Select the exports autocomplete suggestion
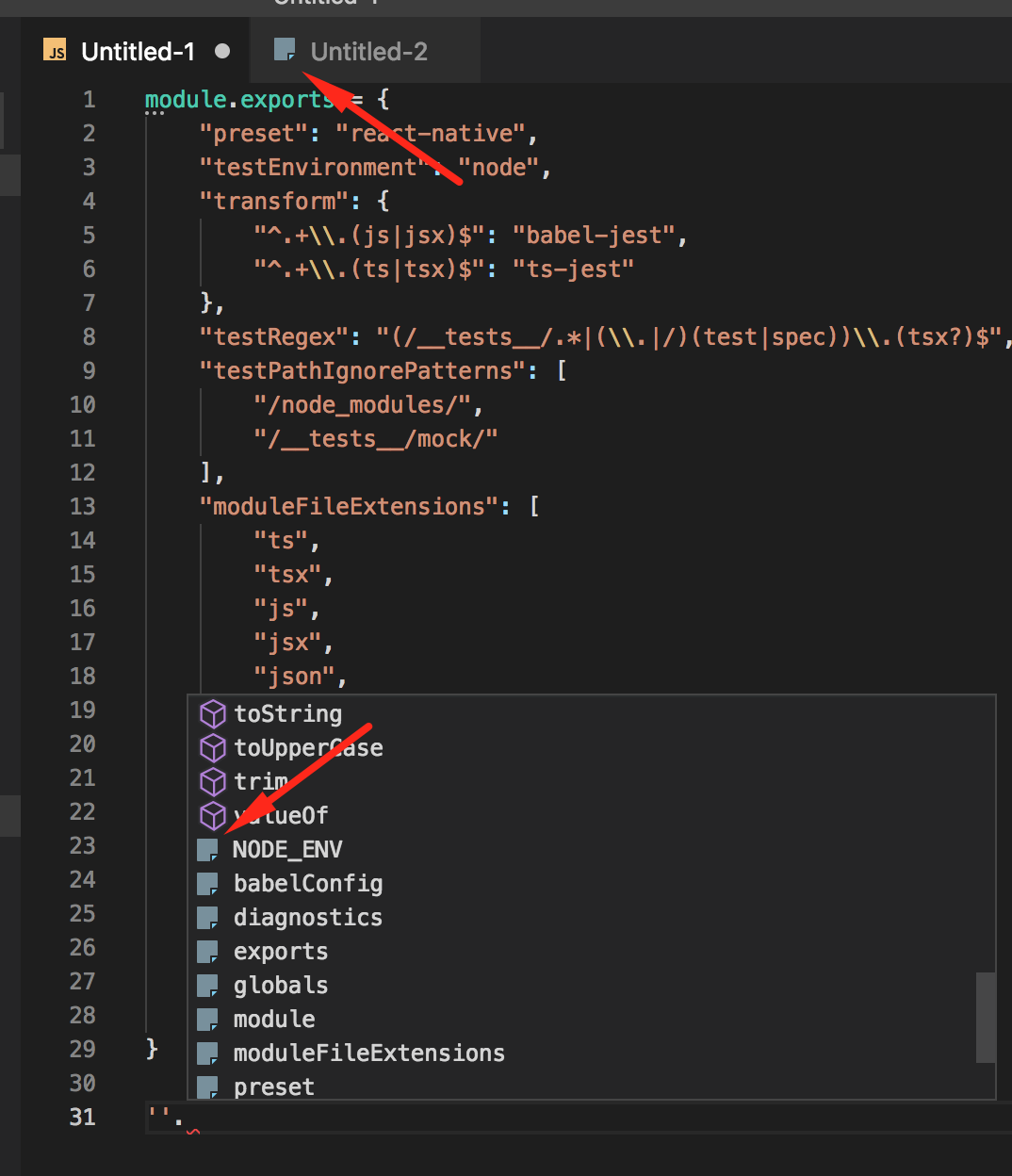Screen dimensions: 1012x1176 [x=281, y=951]
